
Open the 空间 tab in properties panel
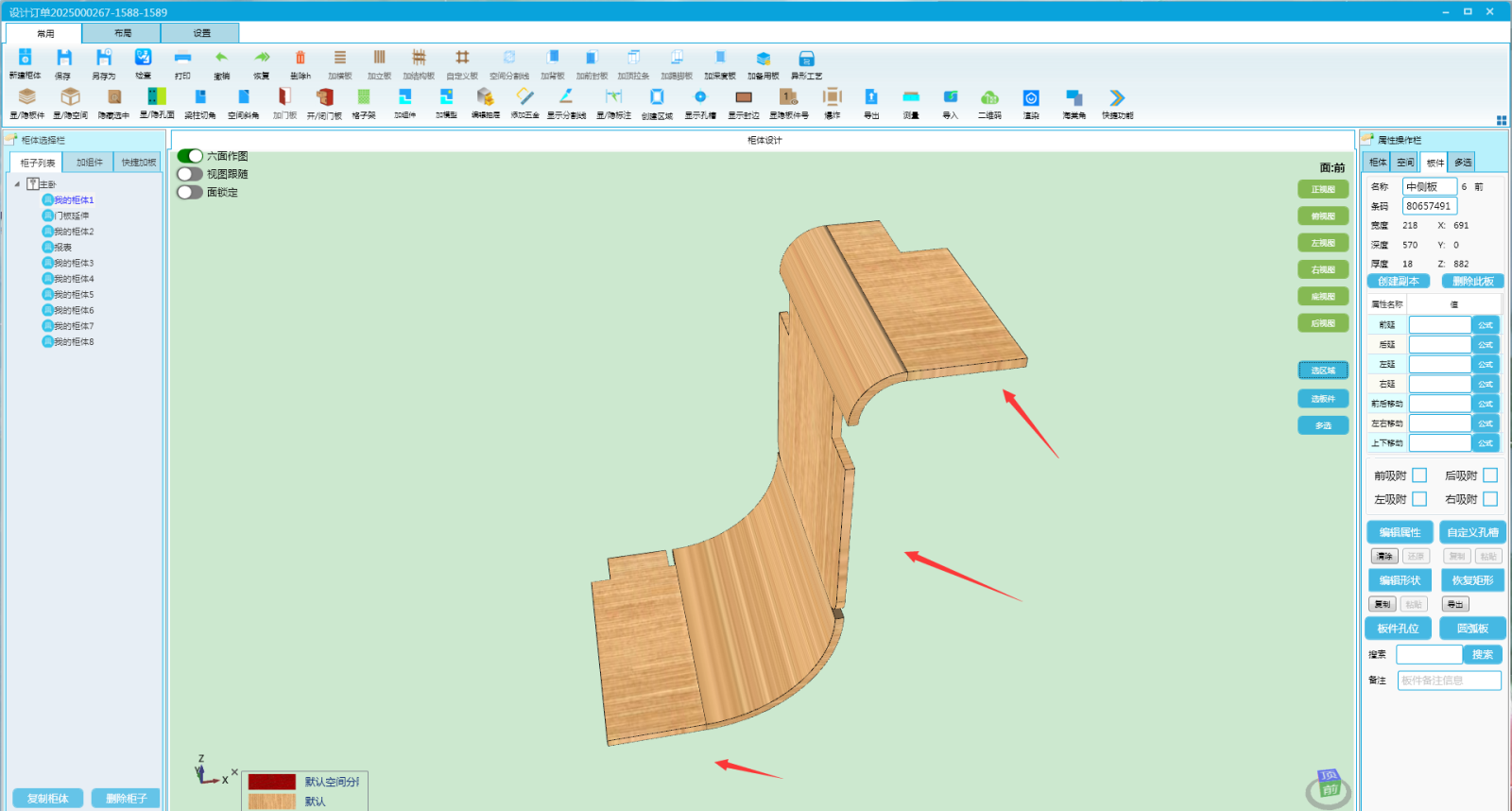coord(1406,163)
